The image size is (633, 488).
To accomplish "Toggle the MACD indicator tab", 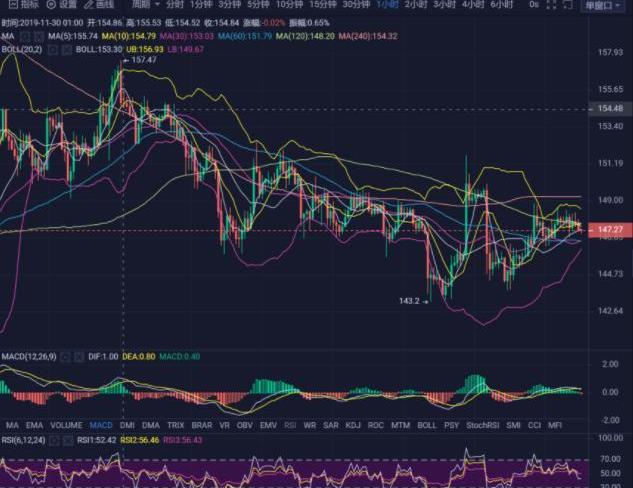I will pos(100,425).
